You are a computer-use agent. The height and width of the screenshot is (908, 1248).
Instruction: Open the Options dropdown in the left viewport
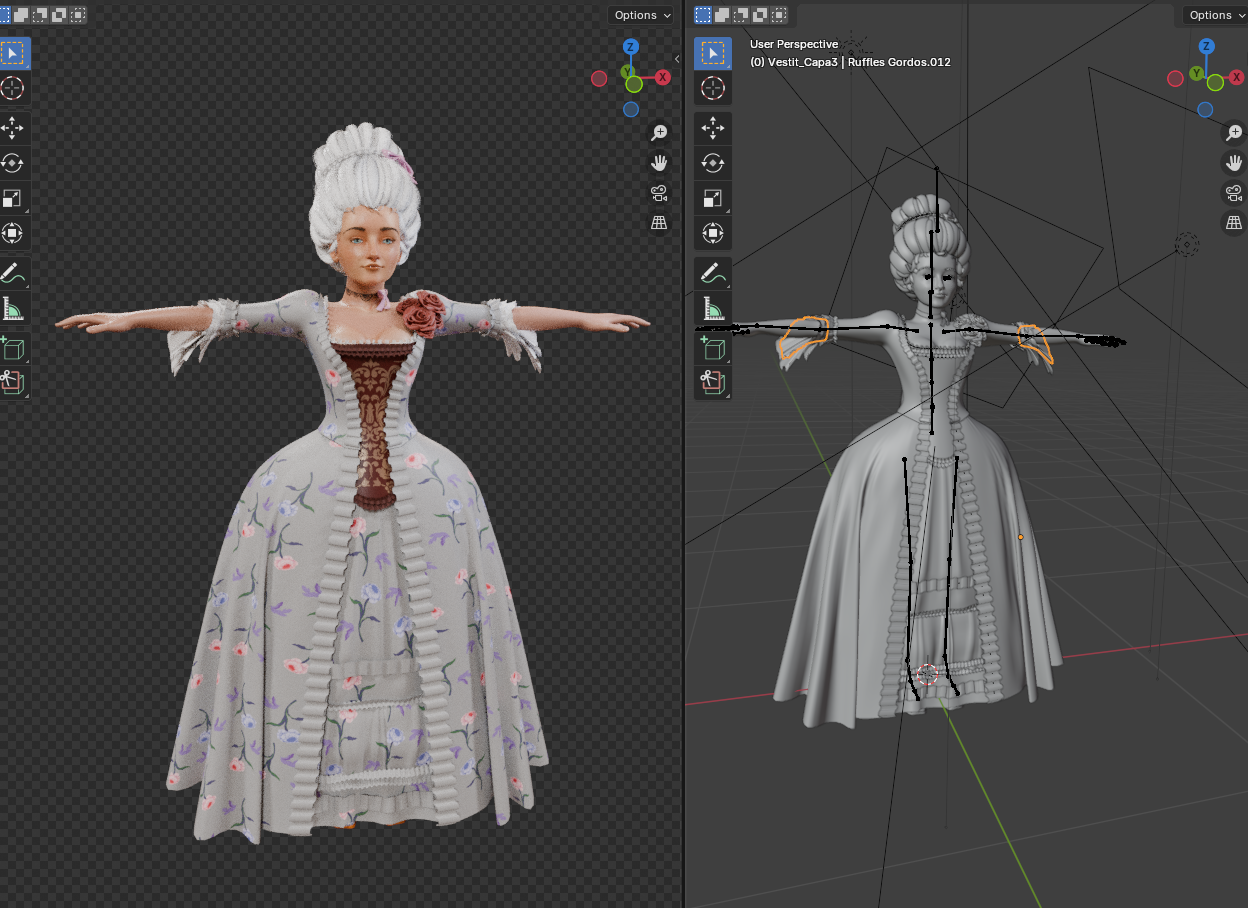pyautogui.click(x=642, y=15)
